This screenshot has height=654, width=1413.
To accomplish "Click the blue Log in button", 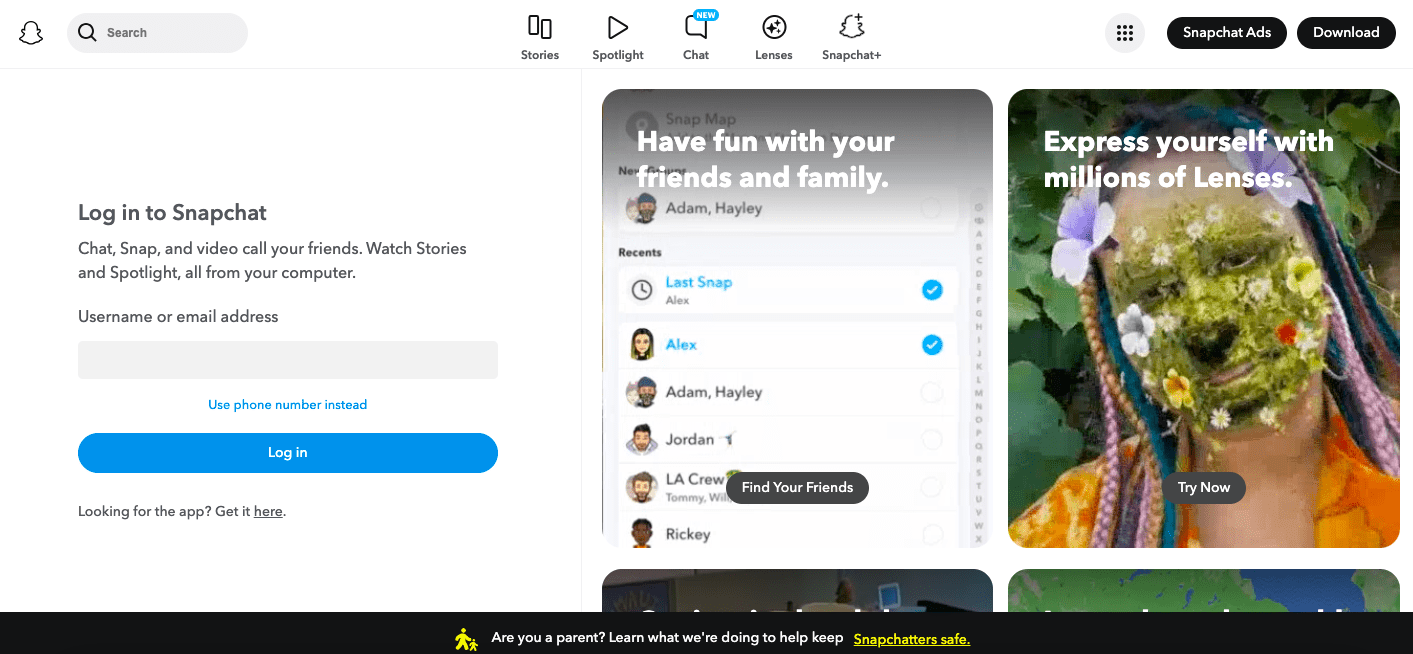I will point(288,453).
